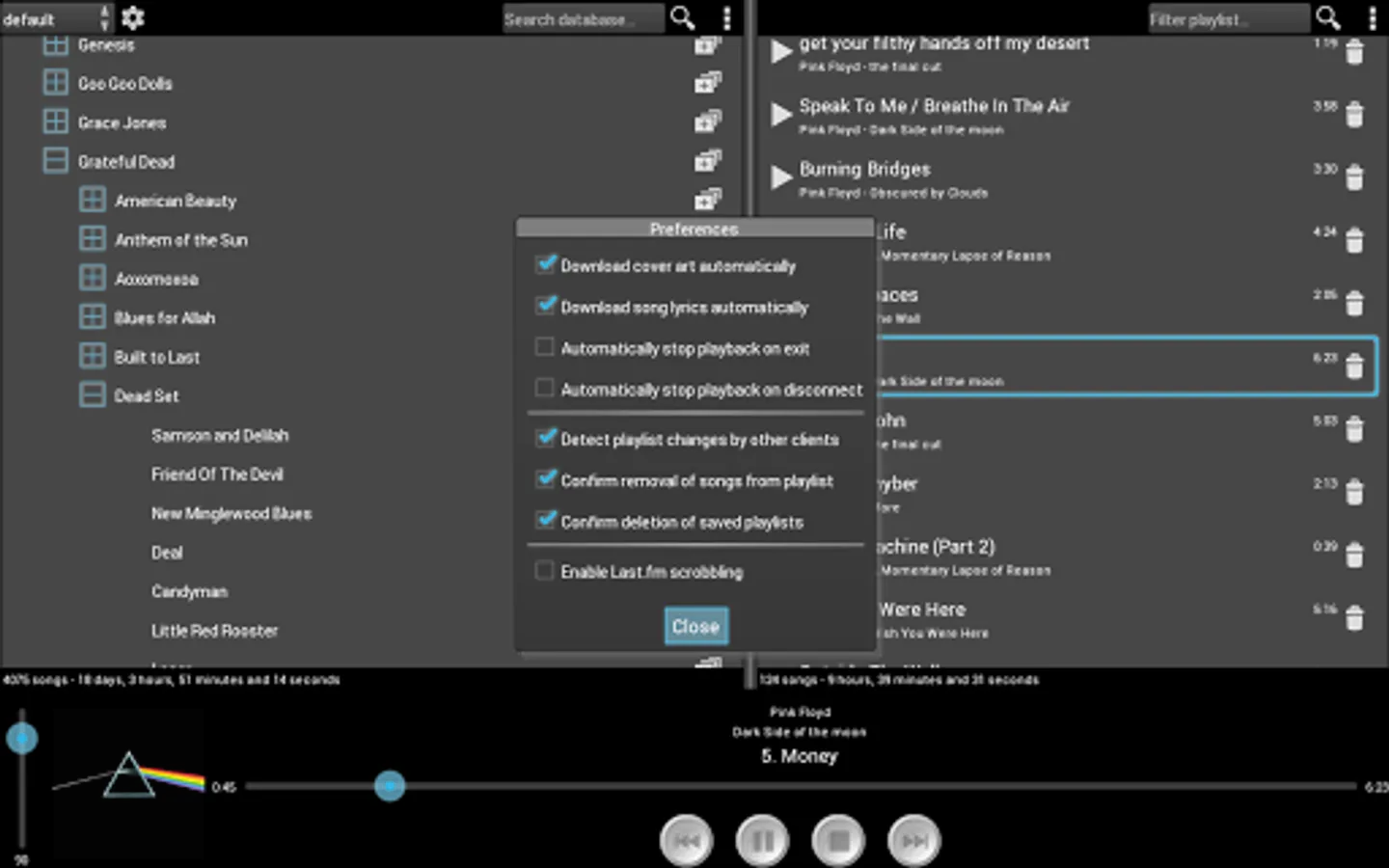The width and height of the screenshot is (1389, 868).
Task: Remove the 5:16 track from playlist
Action: [1354, 617]
